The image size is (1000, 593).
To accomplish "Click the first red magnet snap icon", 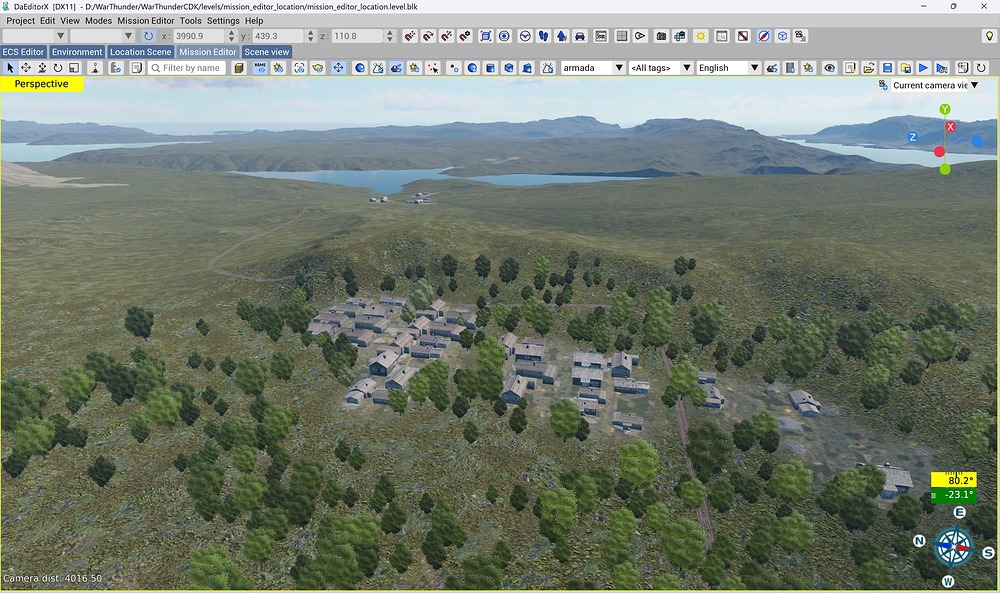I will pos(409,36).
